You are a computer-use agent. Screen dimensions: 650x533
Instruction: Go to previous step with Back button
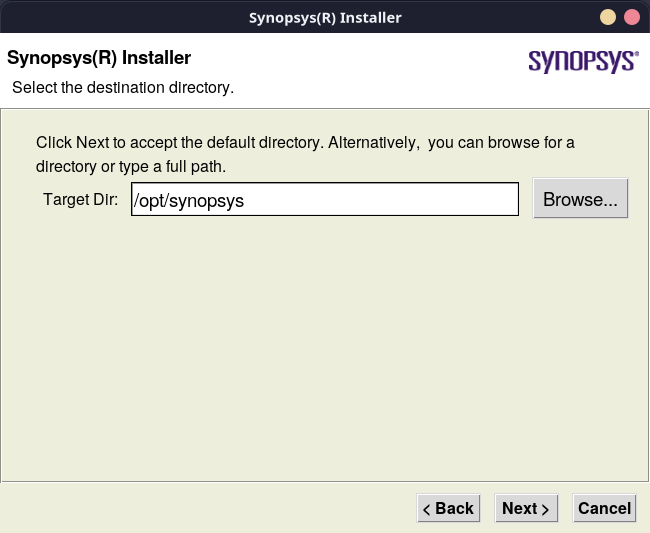point(448,508)
